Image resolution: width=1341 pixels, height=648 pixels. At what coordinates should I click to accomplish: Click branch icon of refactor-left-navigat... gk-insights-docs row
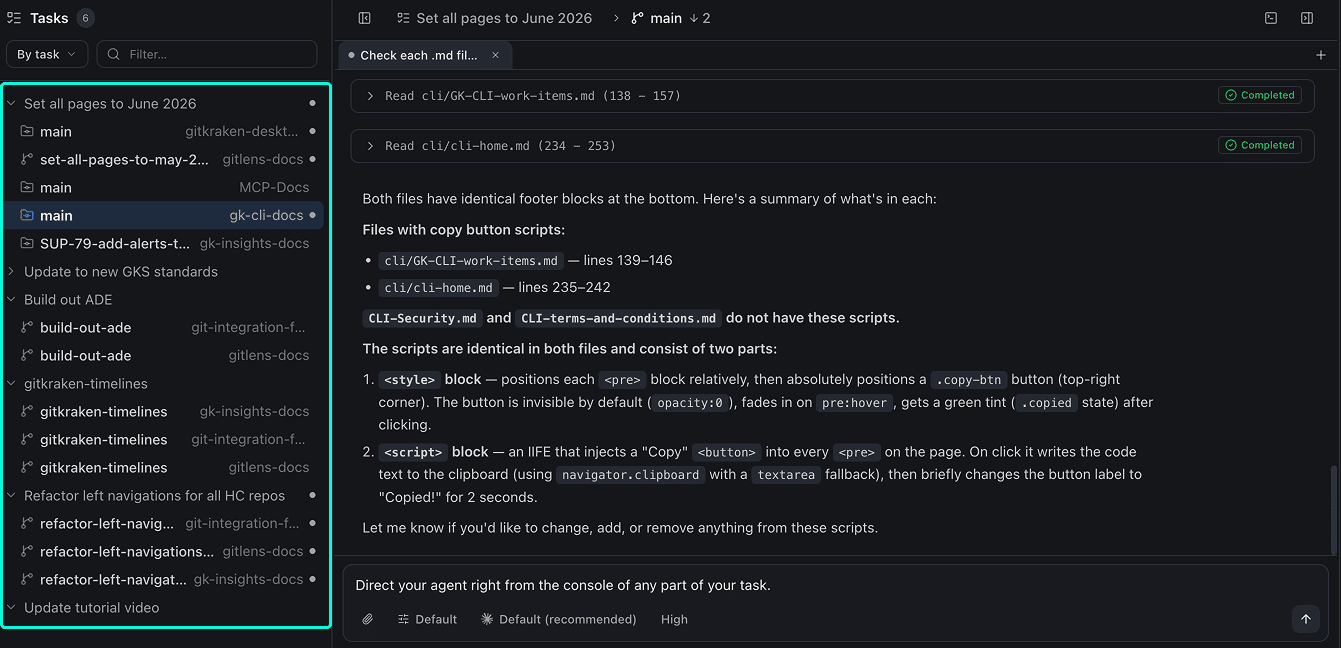pos(27,579)
